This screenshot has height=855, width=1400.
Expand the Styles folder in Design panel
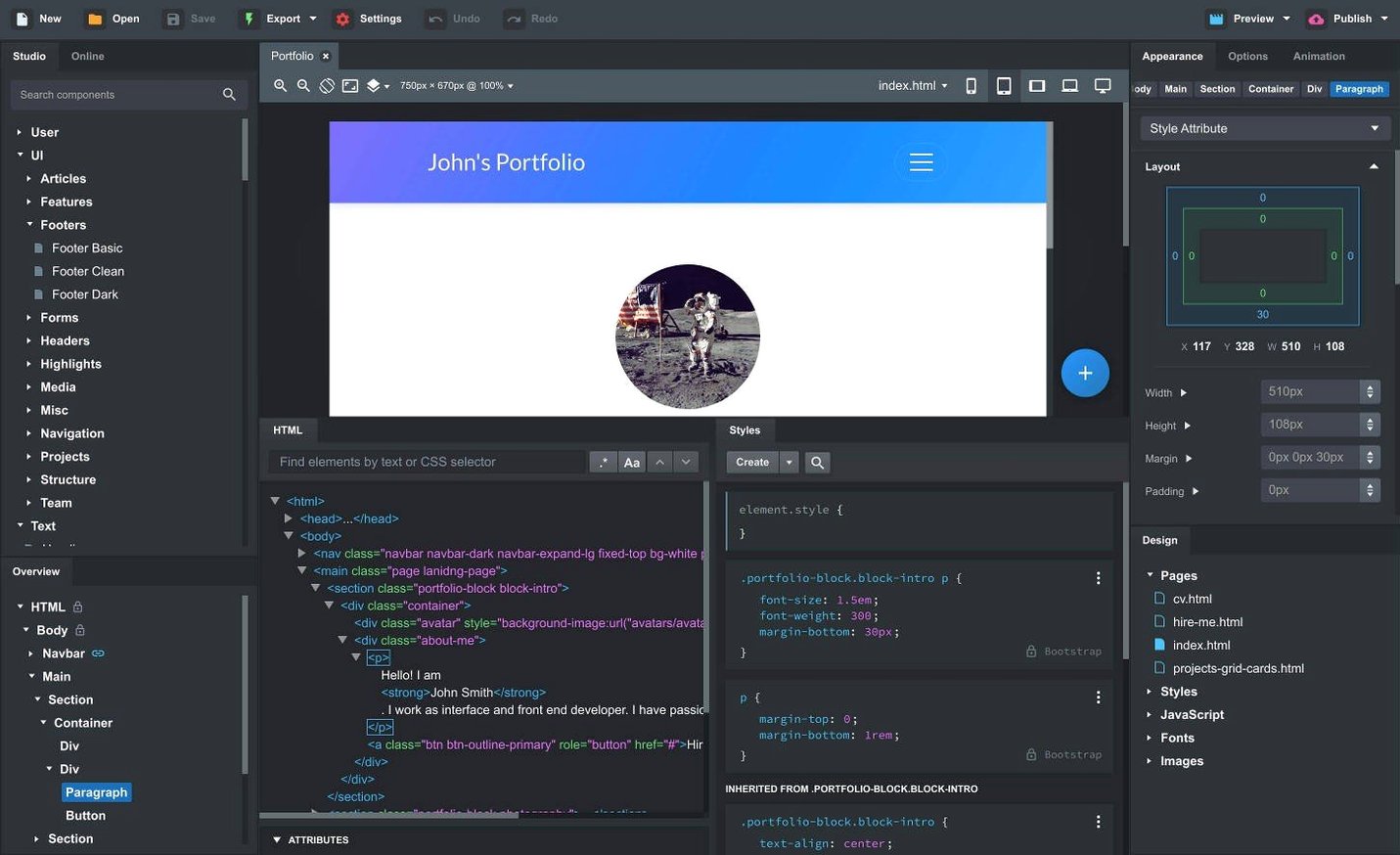pos(1150,692)
